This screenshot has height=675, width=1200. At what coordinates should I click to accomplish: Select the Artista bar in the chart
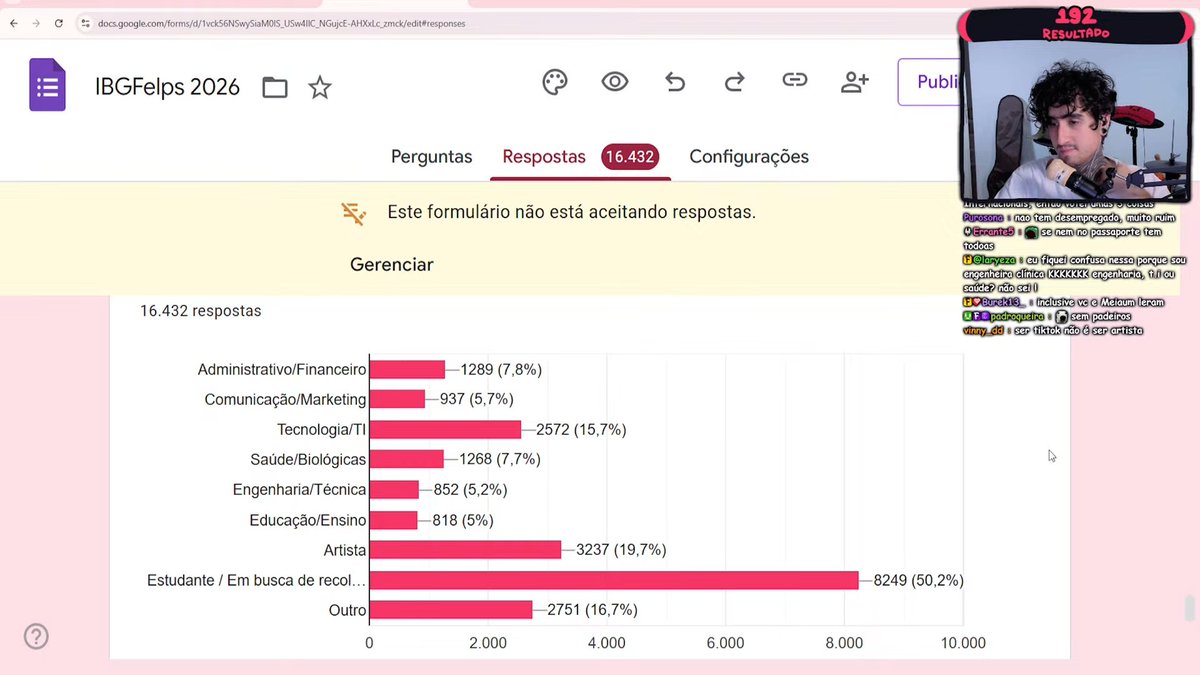tap(465, 550)
